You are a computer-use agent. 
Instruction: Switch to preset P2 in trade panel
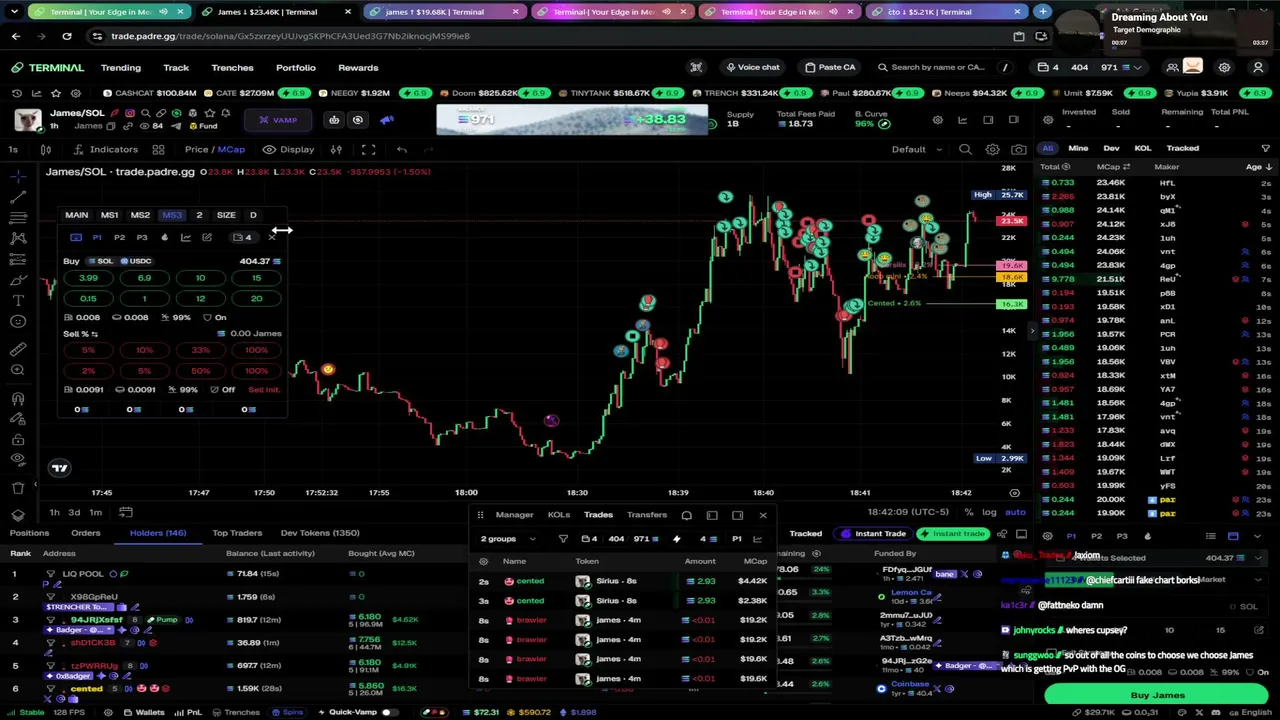(x=119, y=238)
